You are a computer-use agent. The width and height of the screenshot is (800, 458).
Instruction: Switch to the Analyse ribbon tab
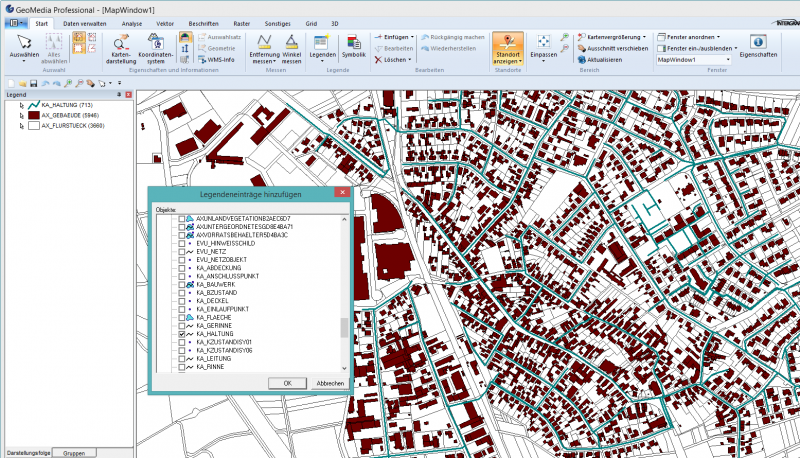(x=132, y=21)
